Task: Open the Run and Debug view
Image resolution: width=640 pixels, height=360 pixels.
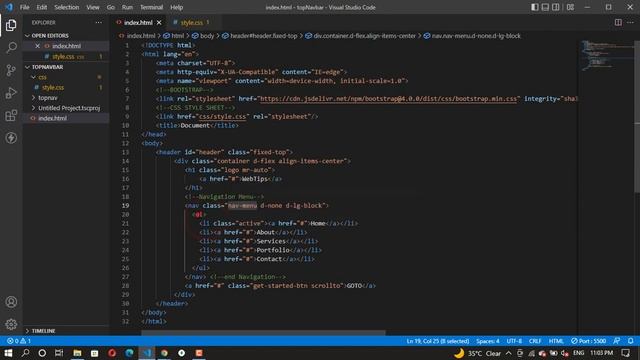Action: click(11, 93)
